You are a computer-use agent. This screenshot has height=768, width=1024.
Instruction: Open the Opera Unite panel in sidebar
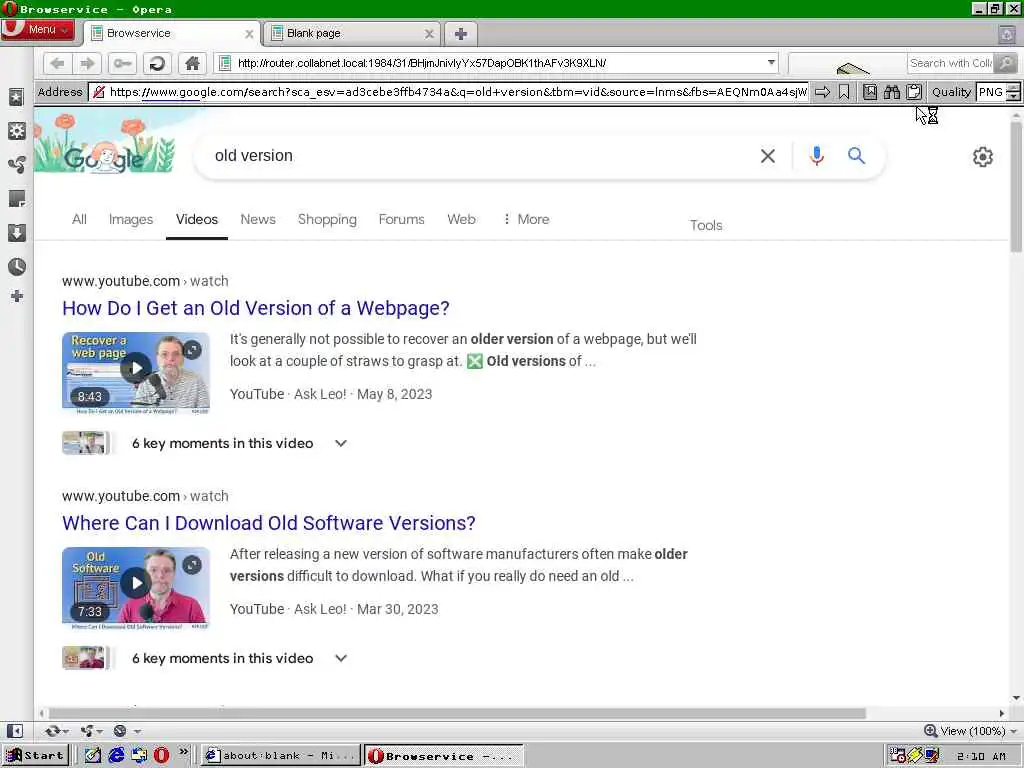[x=16, y=165]
